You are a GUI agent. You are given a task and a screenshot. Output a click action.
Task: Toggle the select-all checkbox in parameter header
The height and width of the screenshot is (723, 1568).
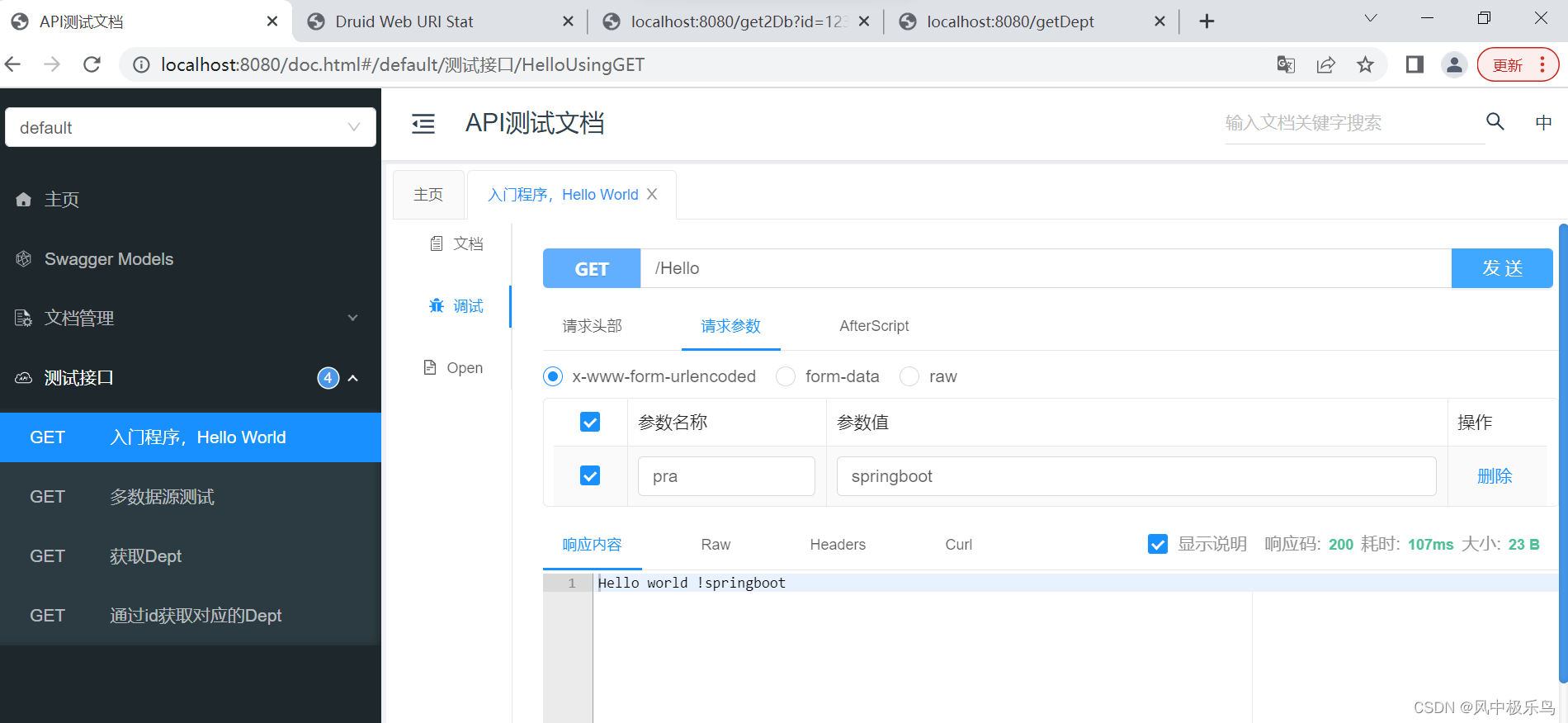590,423
